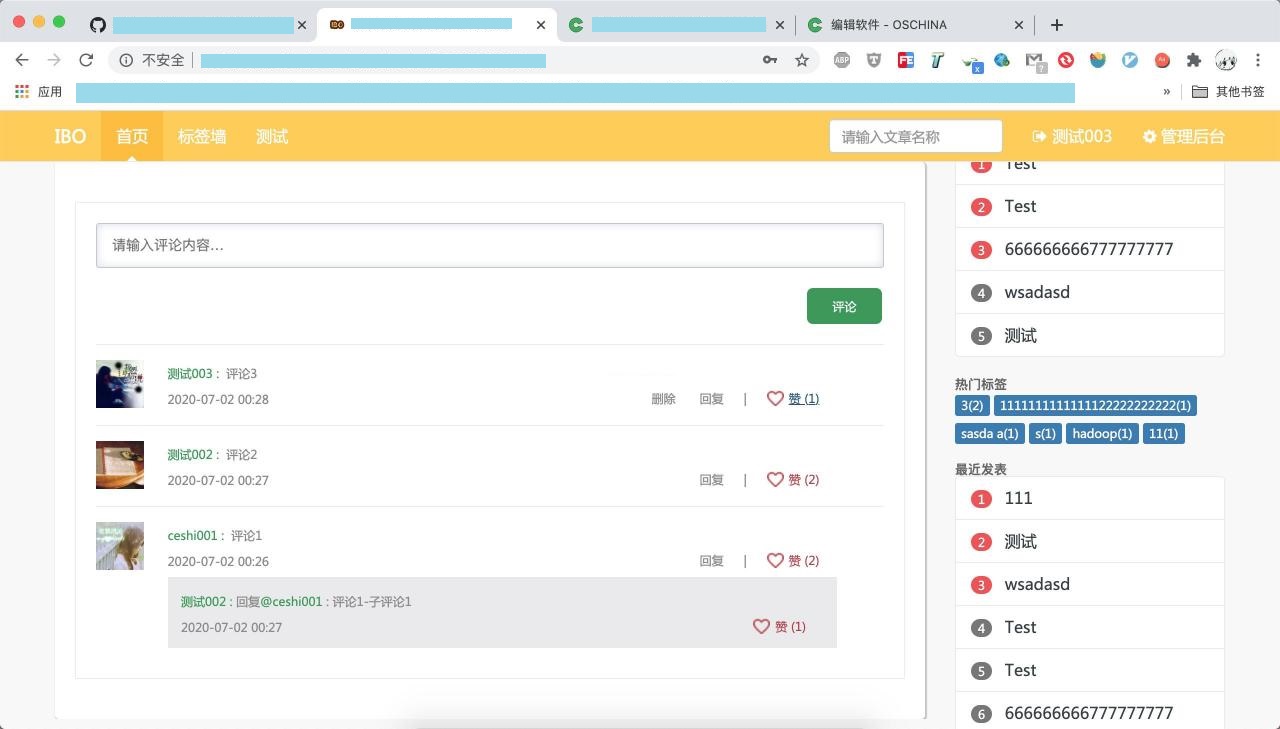Open the saved passwords key icon

[770, 60]
